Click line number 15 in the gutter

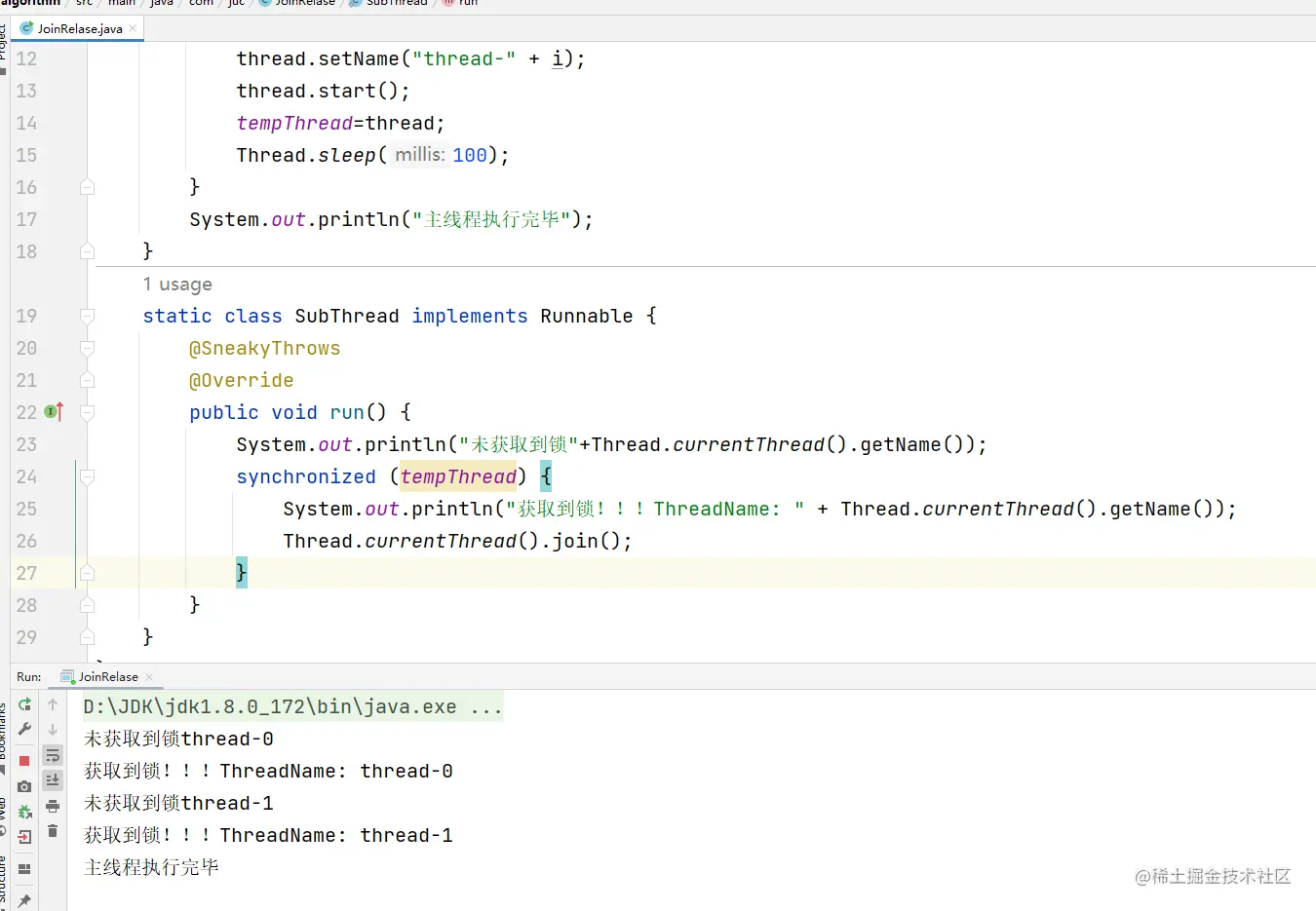click(26, 155)
